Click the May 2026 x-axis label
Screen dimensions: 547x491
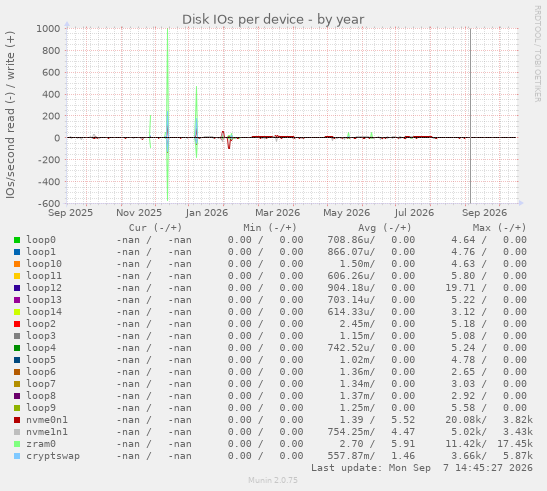(346, 213)
